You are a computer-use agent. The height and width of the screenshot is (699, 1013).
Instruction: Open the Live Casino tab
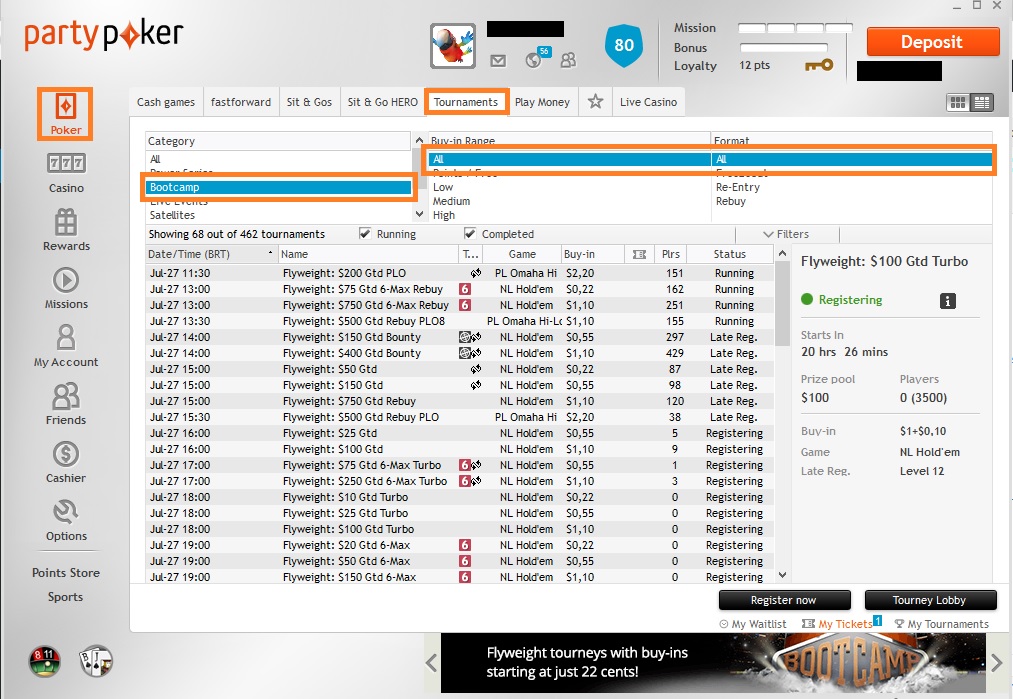pyautogui.click(x=649, y=102)
